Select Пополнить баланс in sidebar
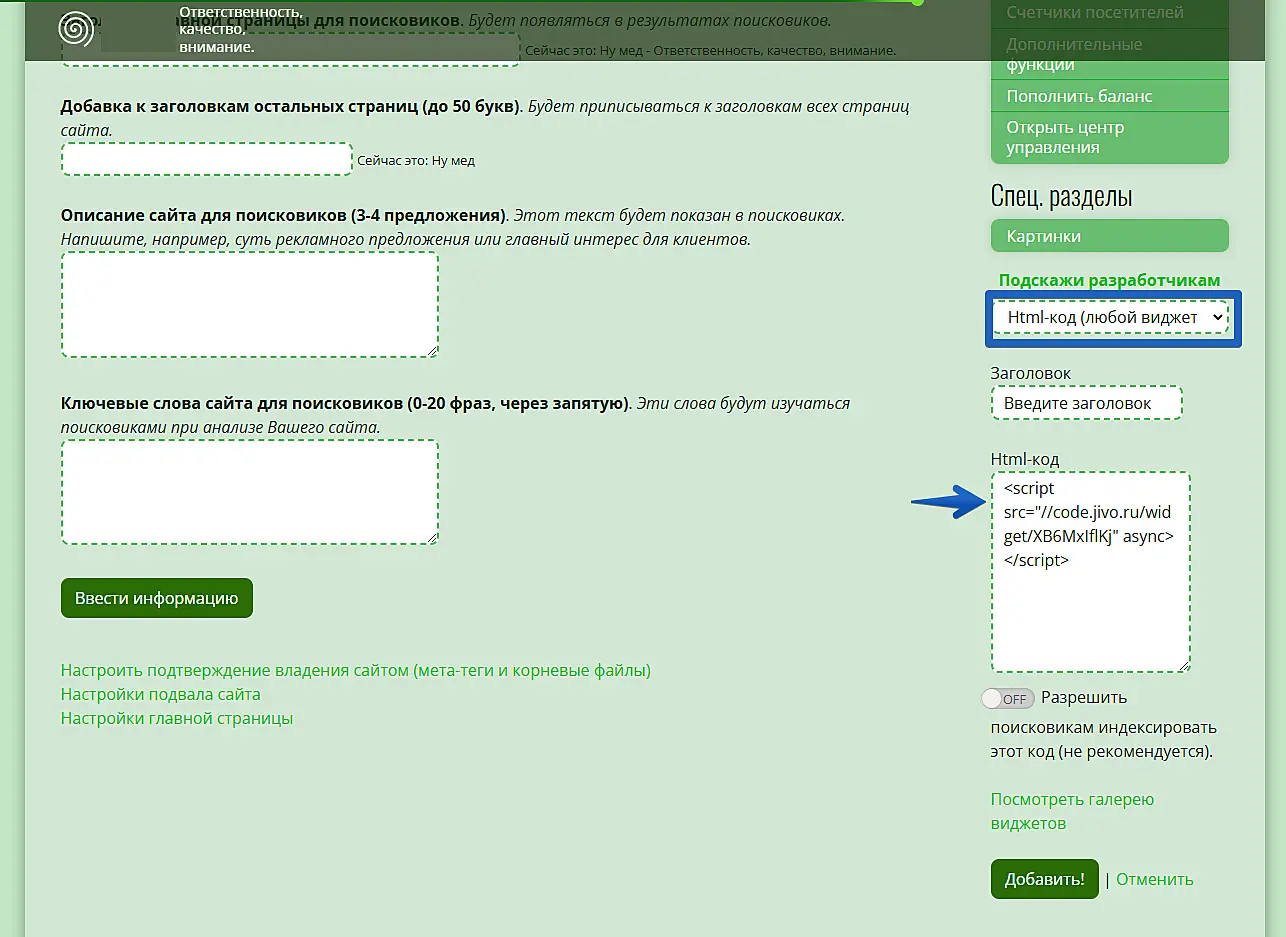This screenshot has height=937, width=1286. tap(1109, 96)
